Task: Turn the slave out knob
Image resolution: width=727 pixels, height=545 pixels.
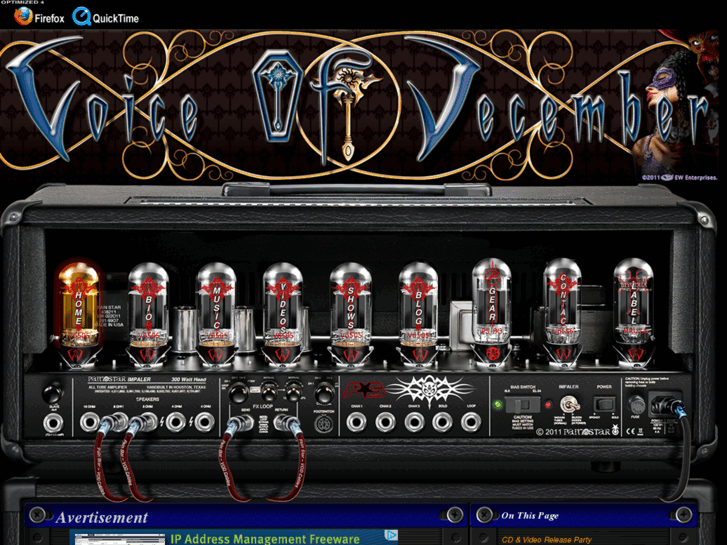Action: [x=53, y=393]
